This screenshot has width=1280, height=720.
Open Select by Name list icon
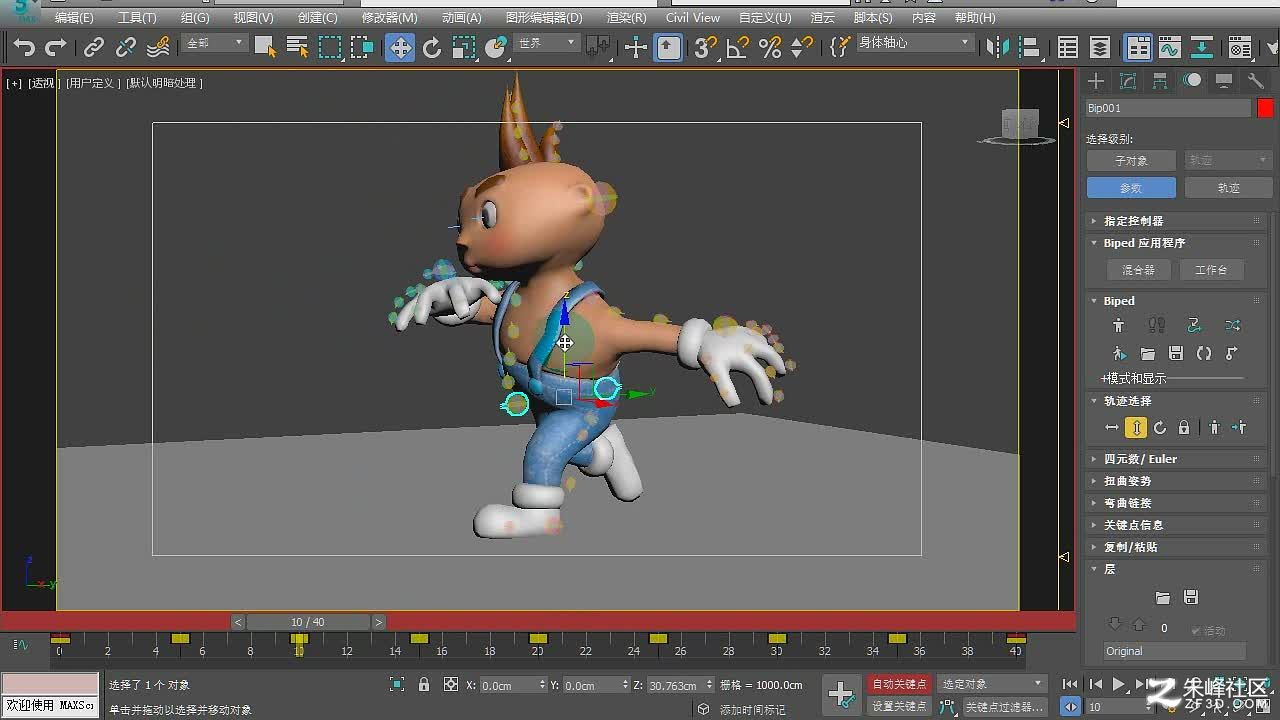[297, 47]
